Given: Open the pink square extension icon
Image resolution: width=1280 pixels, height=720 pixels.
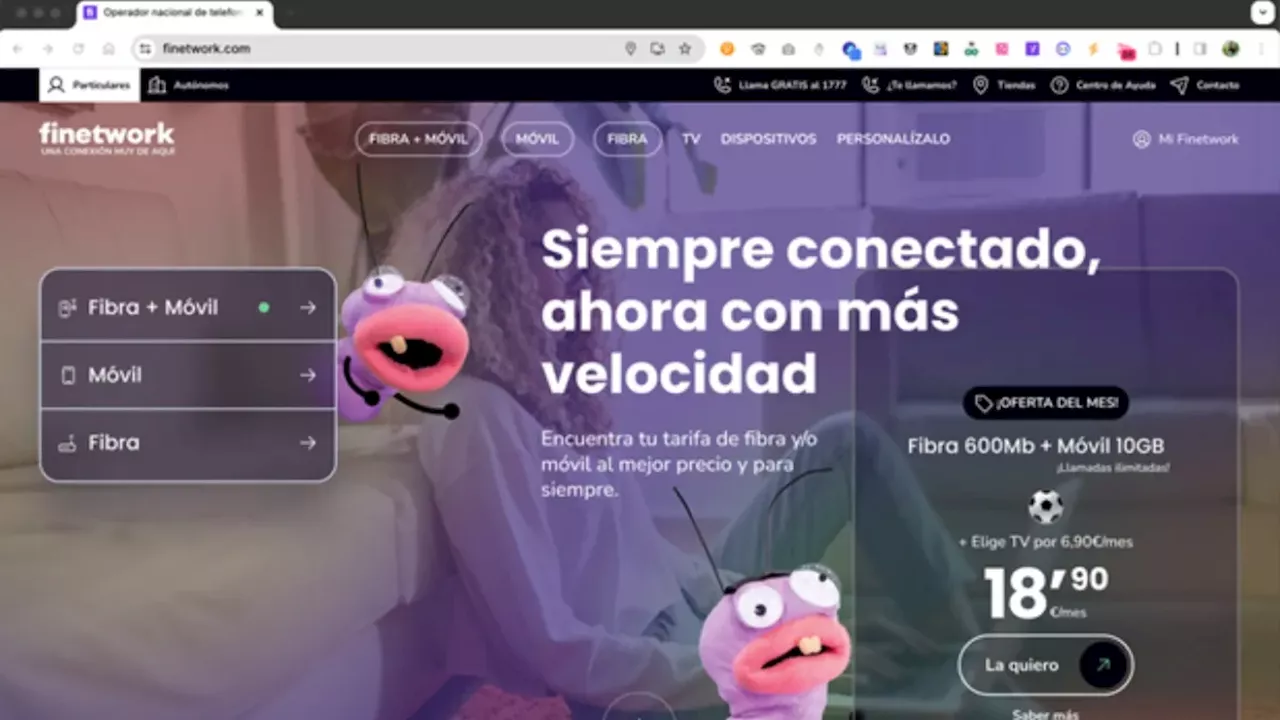Looking at the screenshot, I should [1001, 48].
